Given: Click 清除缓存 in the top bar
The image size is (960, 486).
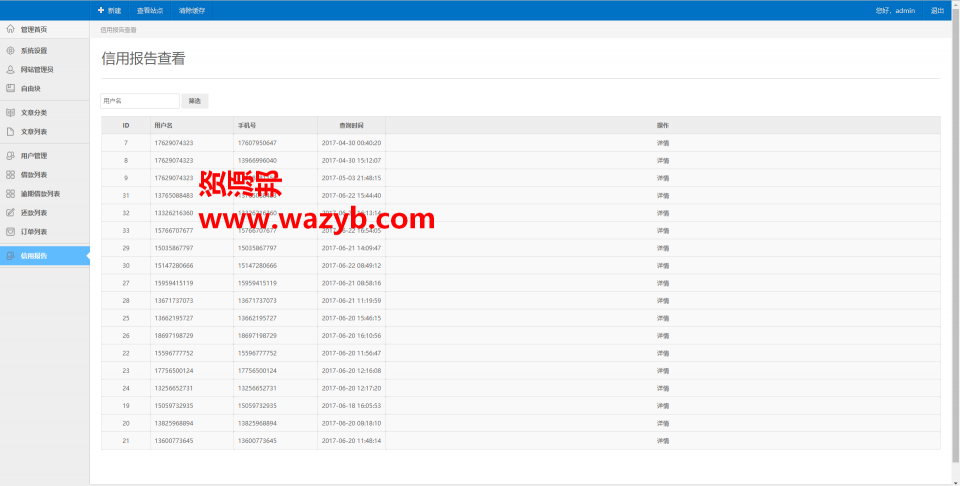Looking at the screenshot, I should point(192,10).
